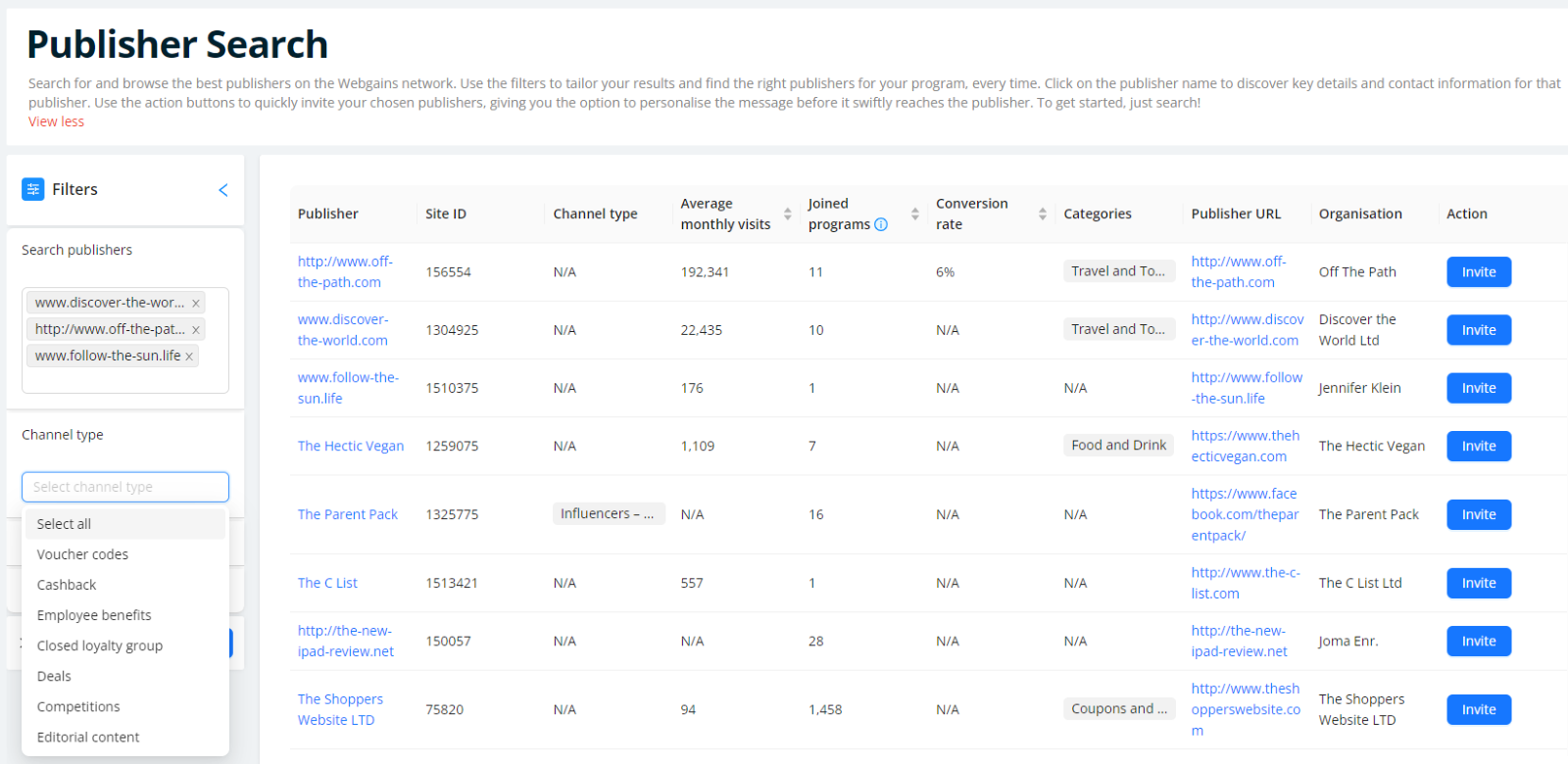
Task: Sort by Joined programs column
Action: (x=914, y=214)
